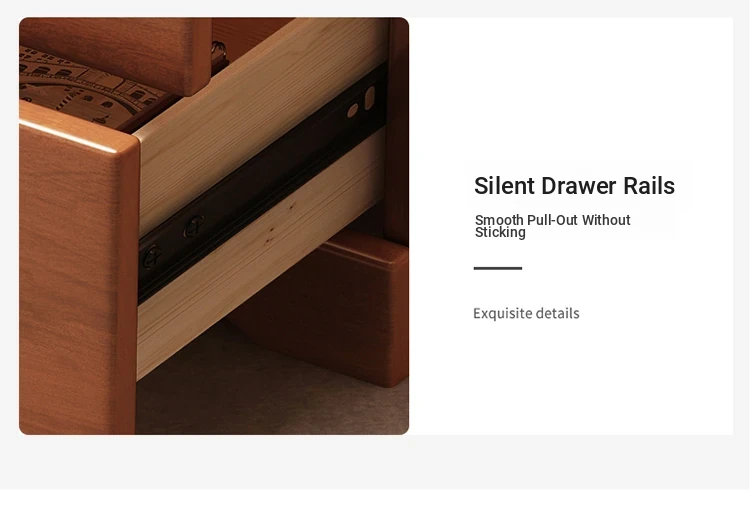The width and height of the screenshot is (750, 514).
Task: Click the lower Phillips screw on rail
Action: [x=153, y=257]
